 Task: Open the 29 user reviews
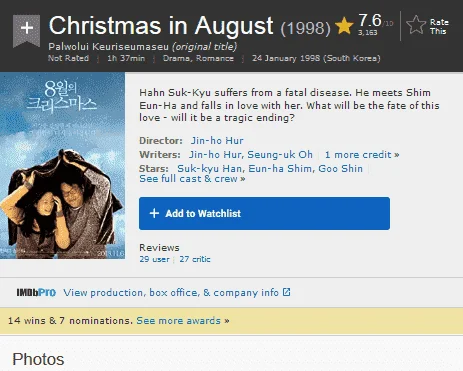[154, 259]
